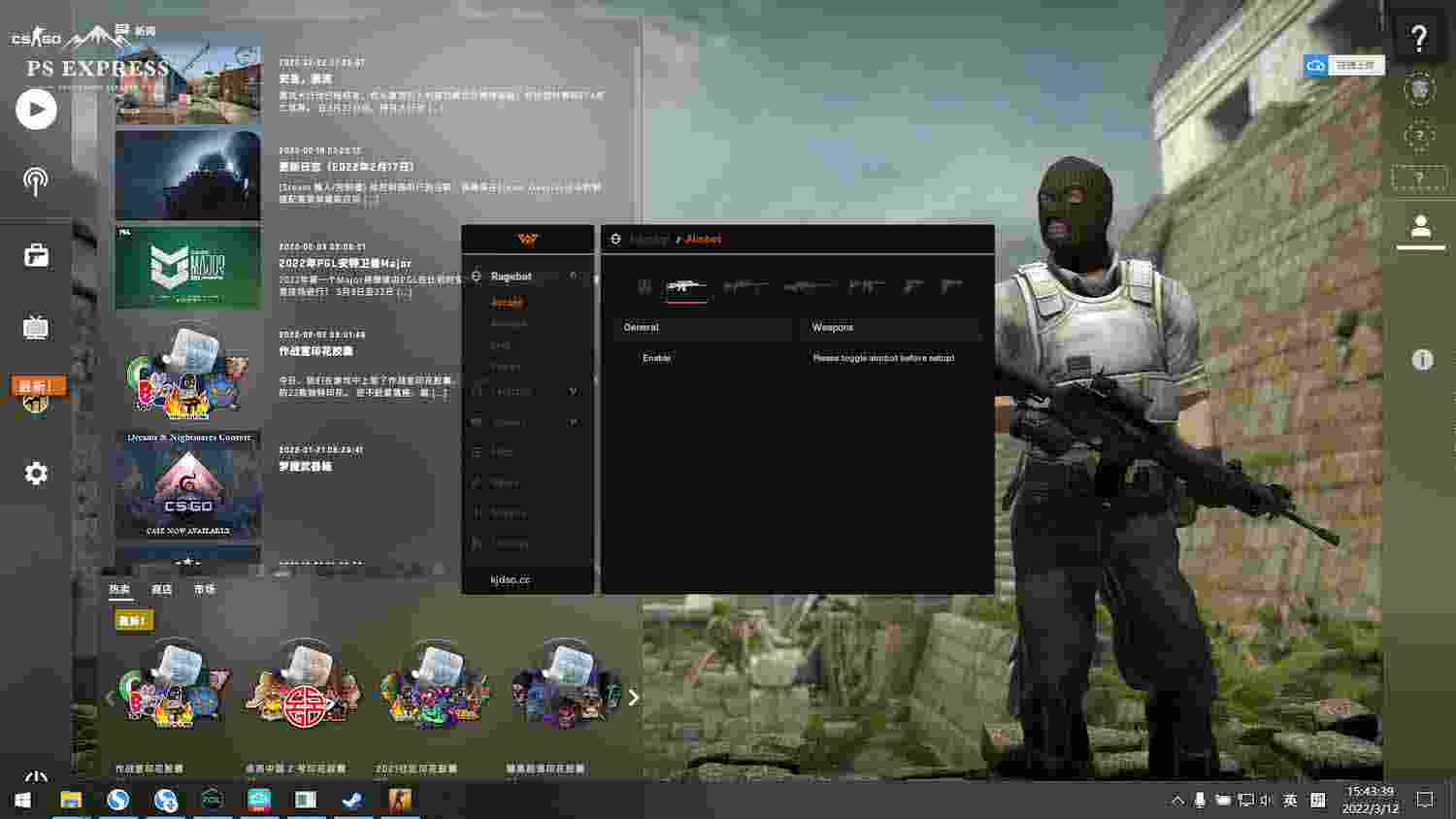
Task: Select the fifth weapon icon in row
Action: (866, 286)
